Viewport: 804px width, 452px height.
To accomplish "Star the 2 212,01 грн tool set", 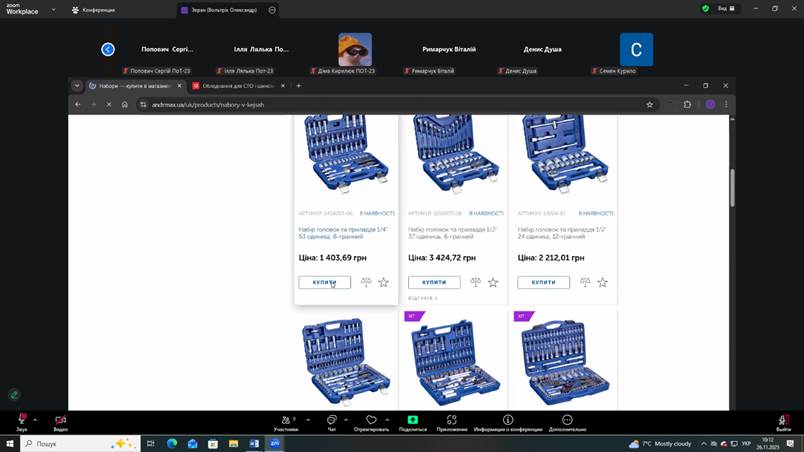I will (x=602, y=283).
